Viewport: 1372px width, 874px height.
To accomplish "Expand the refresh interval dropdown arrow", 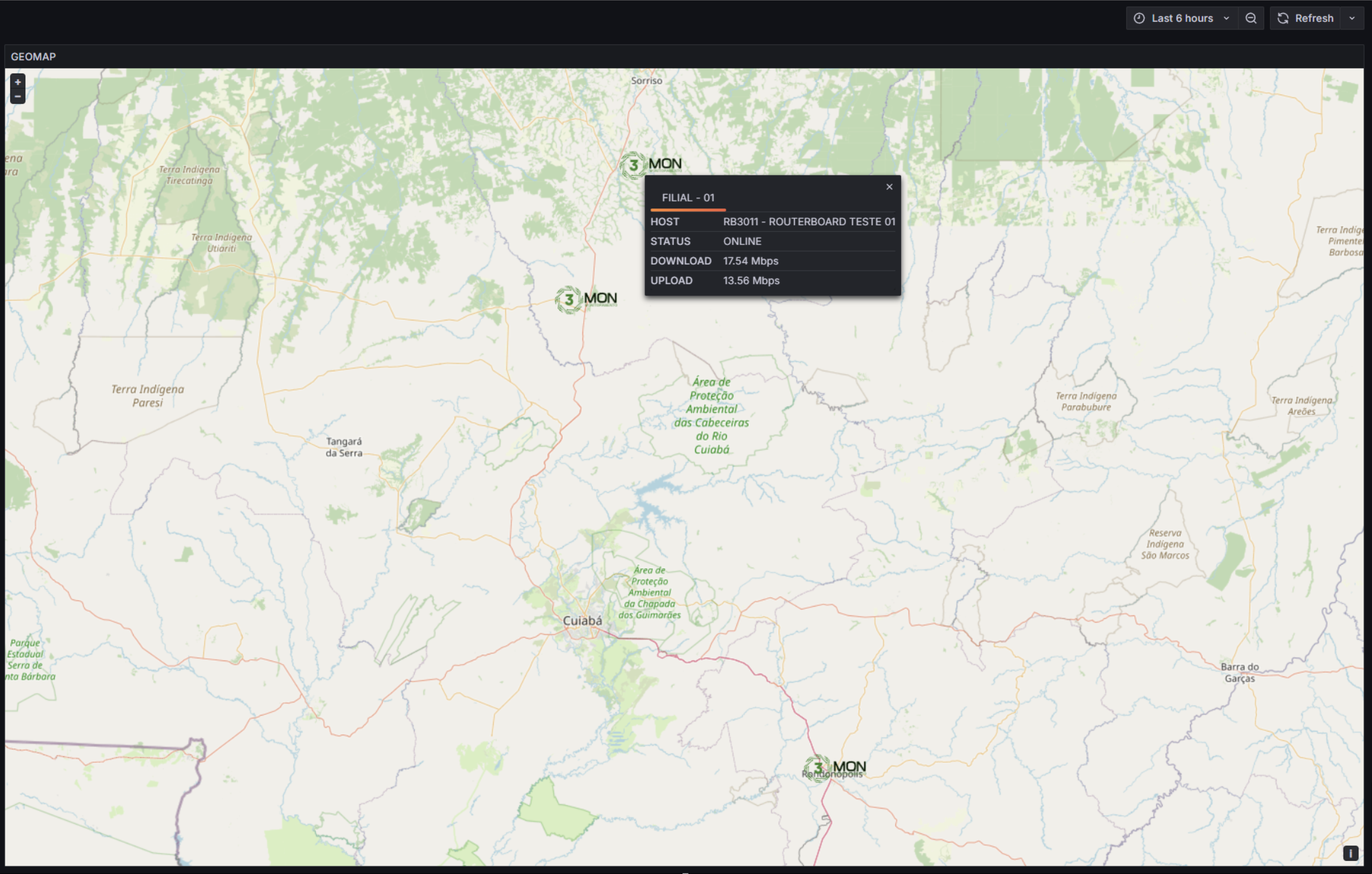I will pos(1352,18).
